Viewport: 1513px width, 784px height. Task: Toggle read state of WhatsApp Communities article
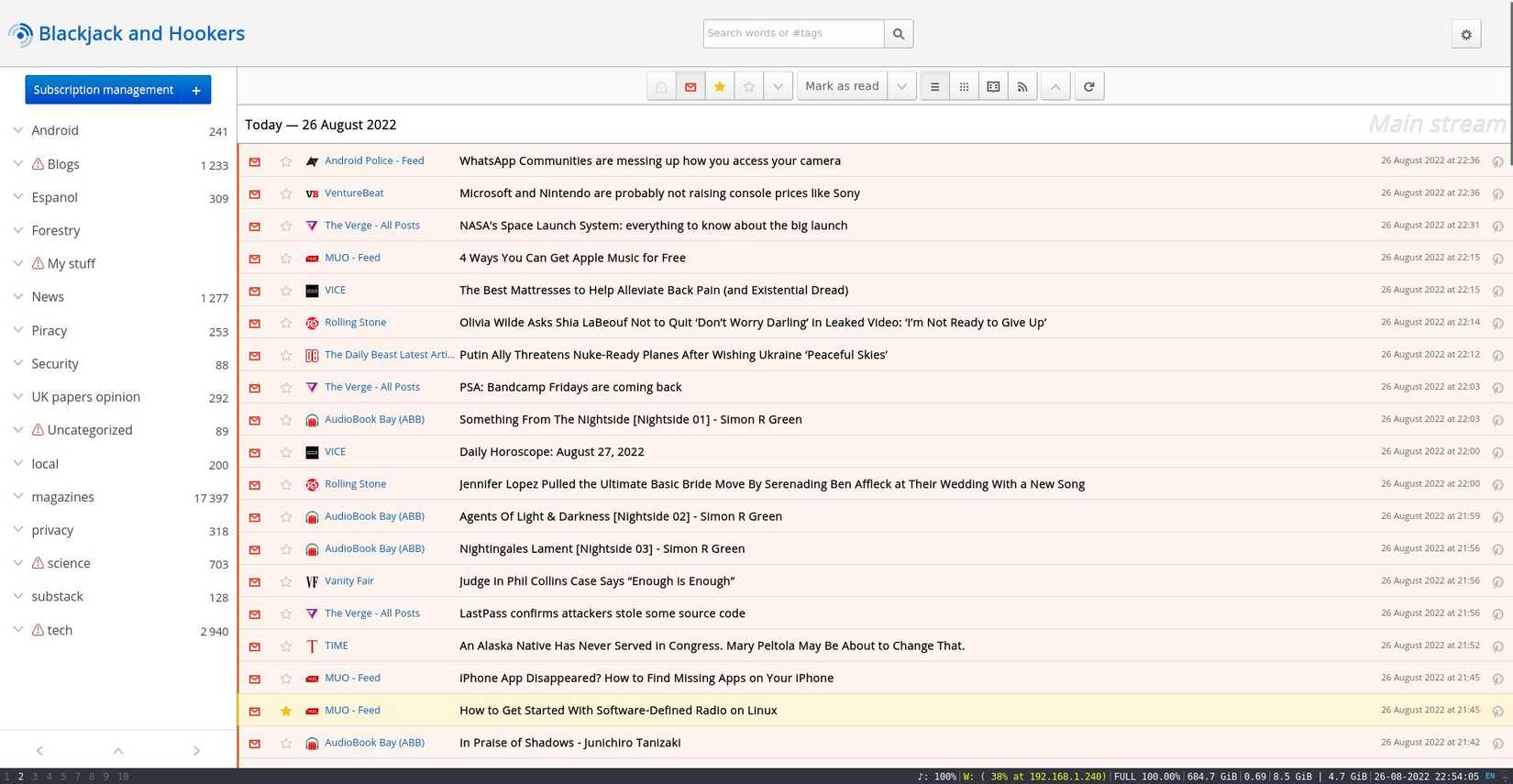pos(255,161)
